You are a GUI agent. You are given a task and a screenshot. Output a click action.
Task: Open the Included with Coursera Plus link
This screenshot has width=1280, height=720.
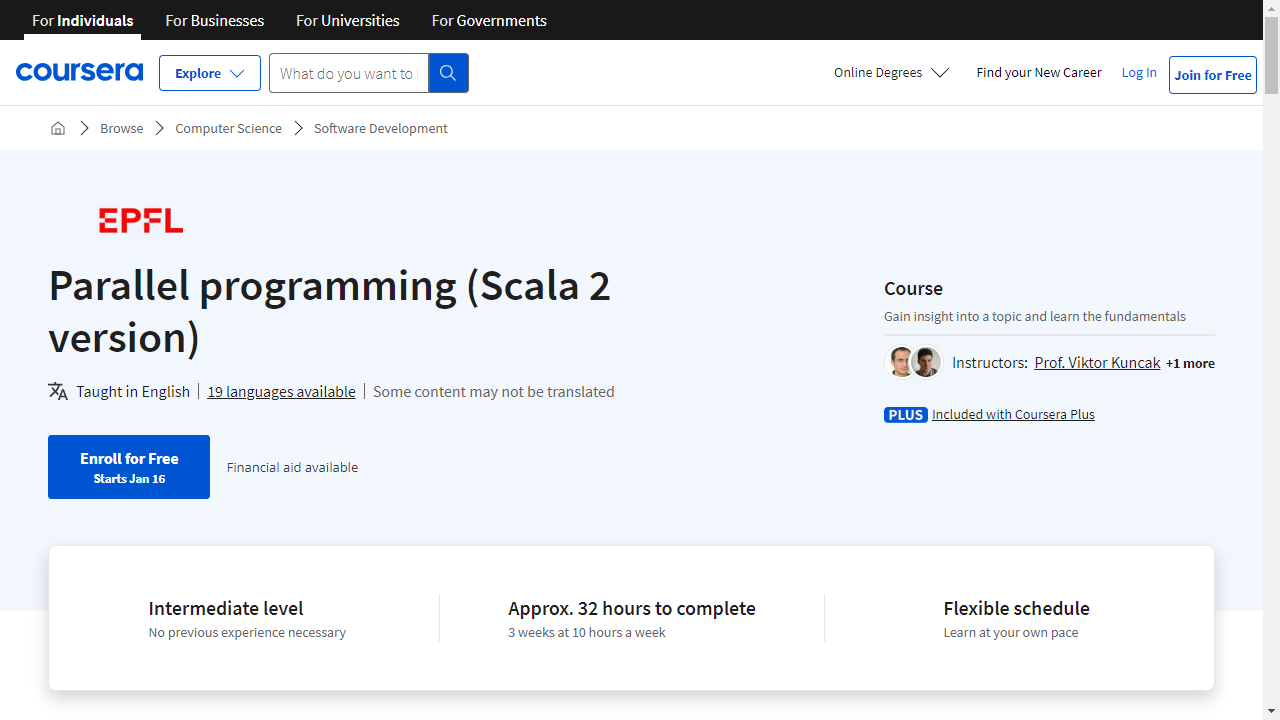[x=1013, y=414]
